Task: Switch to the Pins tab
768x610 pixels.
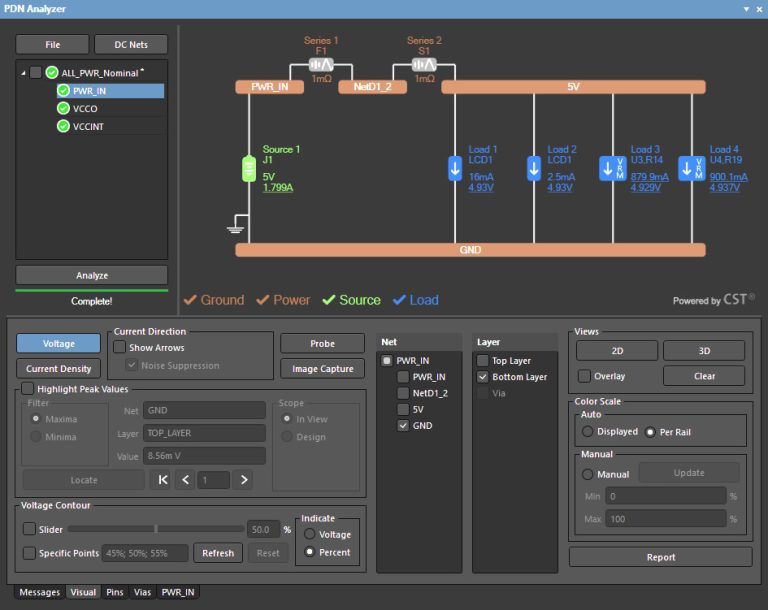Action: (x=115, y=592)
